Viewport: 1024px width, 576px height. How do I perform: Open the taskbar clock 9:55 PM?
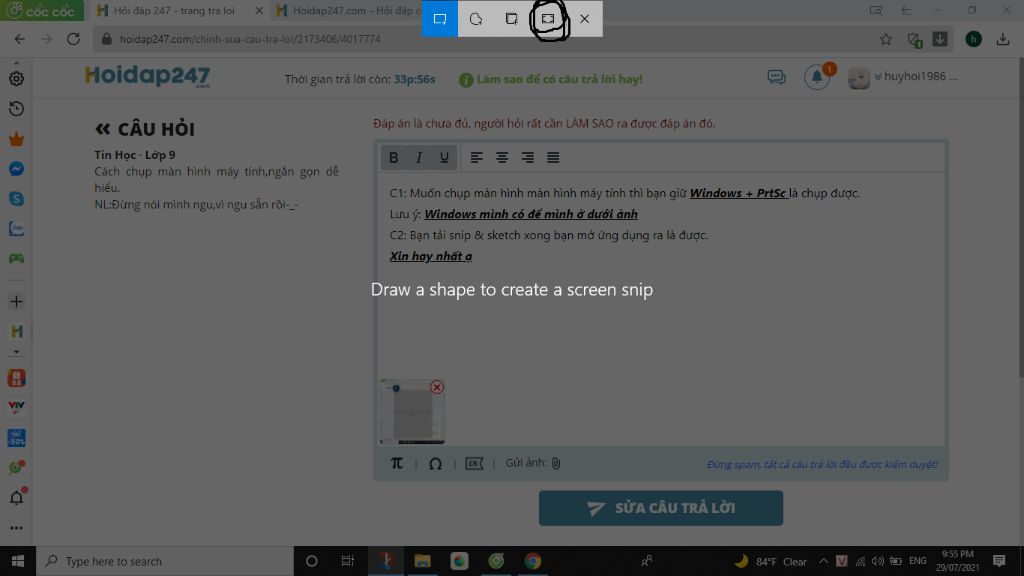(957, 561)
